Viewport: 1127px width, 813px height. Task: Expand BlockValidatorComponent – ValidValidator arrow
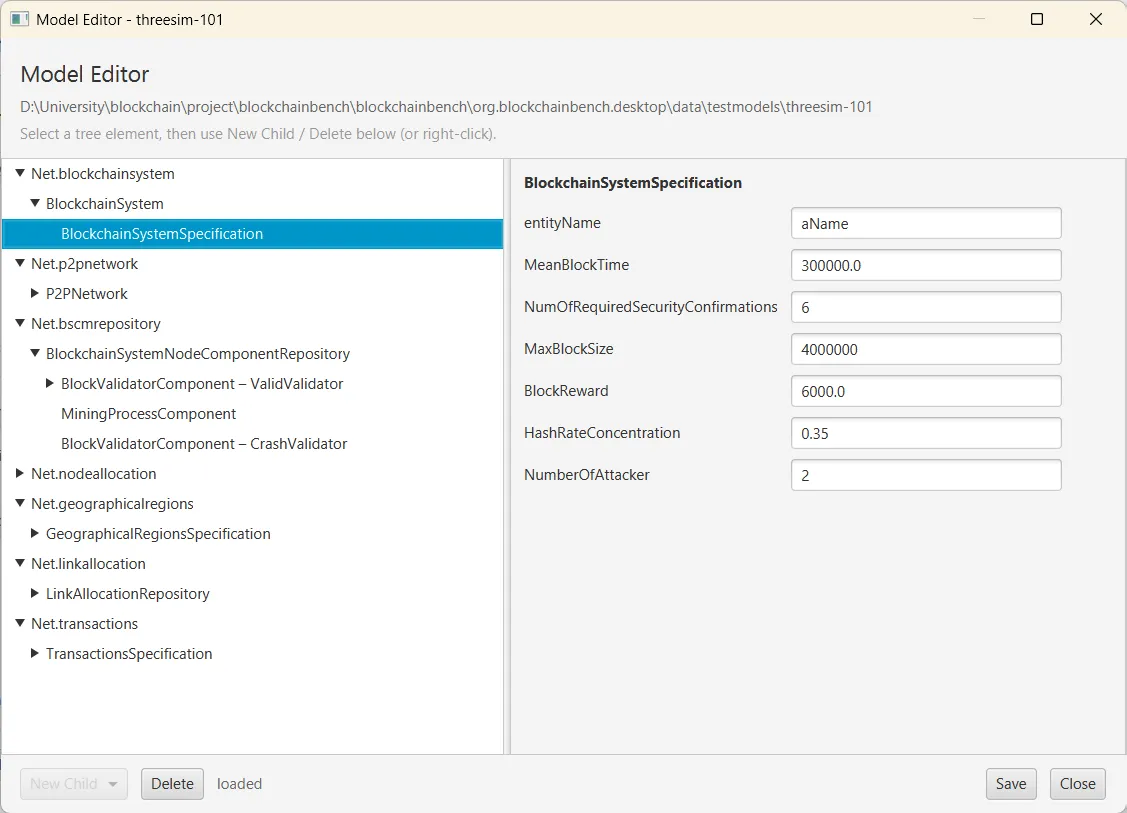tap(50, 383)
